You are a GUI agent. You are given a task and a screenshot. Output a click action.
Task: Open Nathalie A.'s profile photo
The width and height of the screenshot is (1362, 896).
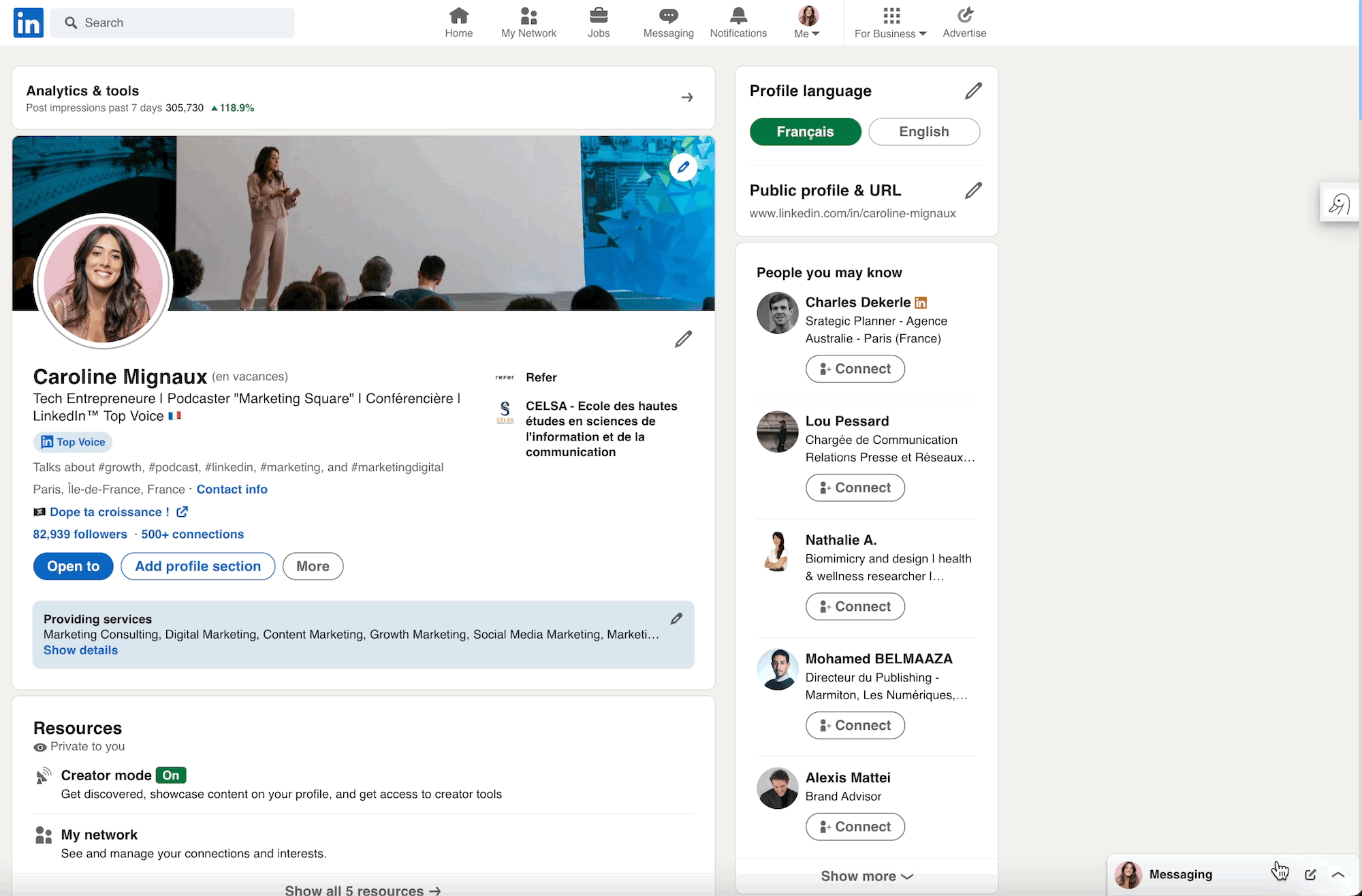[777, 551]
